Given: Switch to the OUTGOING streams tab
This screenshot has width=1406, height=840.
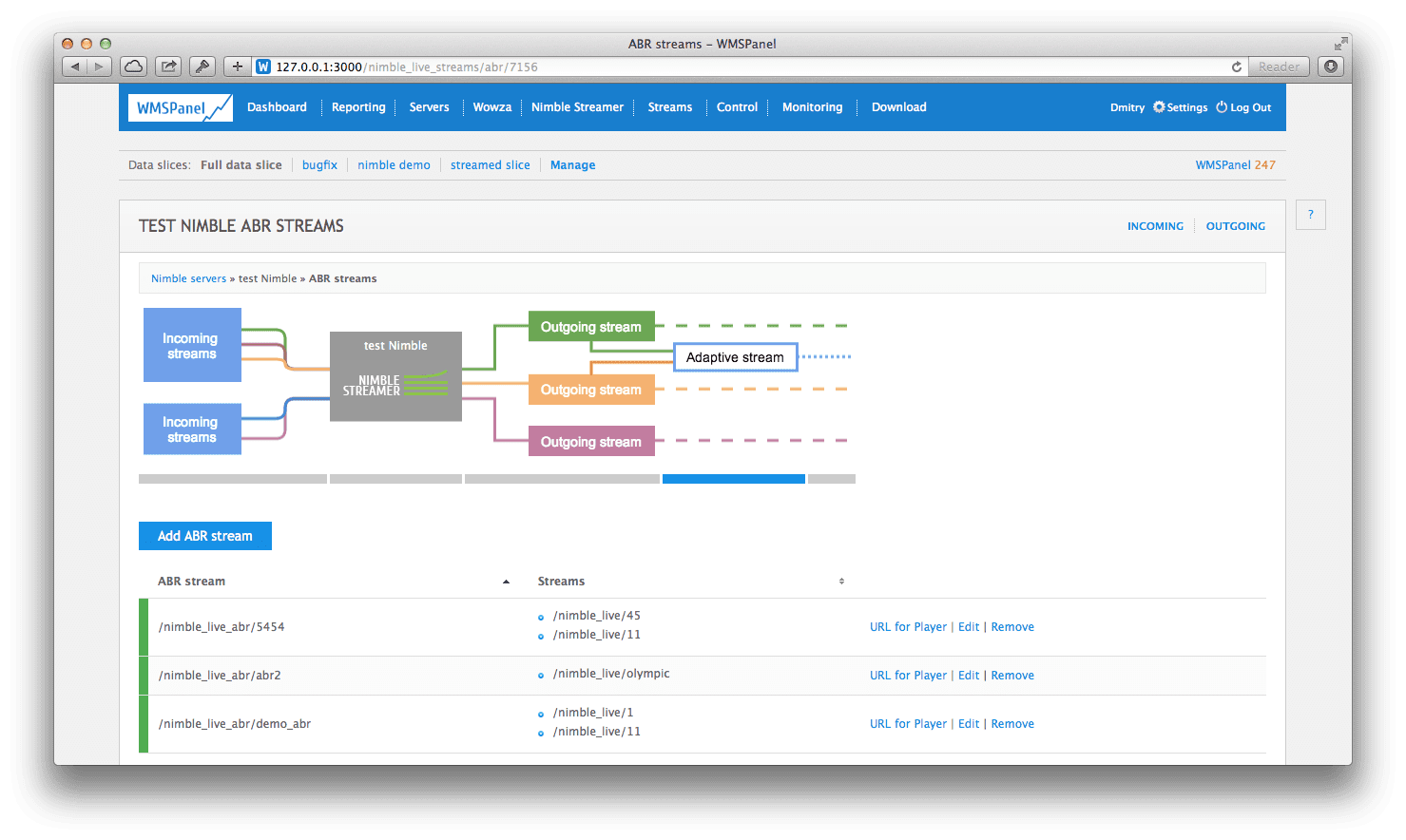Looking at the screenshot, I should [x=1235, y=226].
